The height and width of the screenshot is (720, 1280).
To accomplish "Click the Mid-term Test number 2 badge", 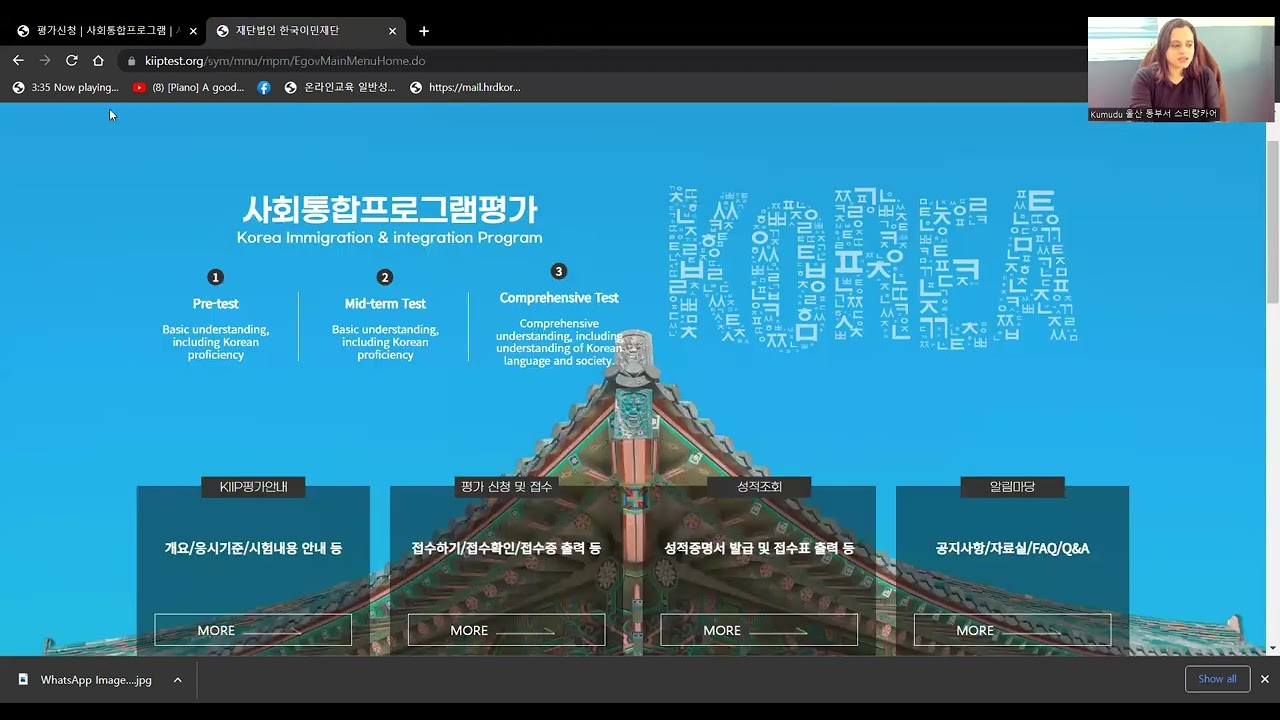I will [x=385, y=277].
